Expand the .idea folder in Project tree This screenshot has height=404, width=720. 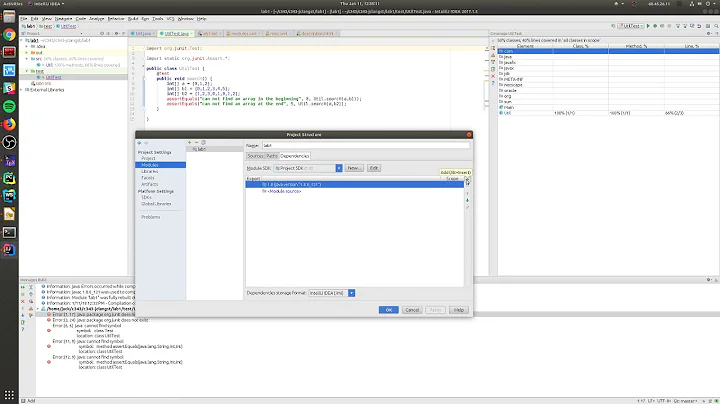(27, 46)
